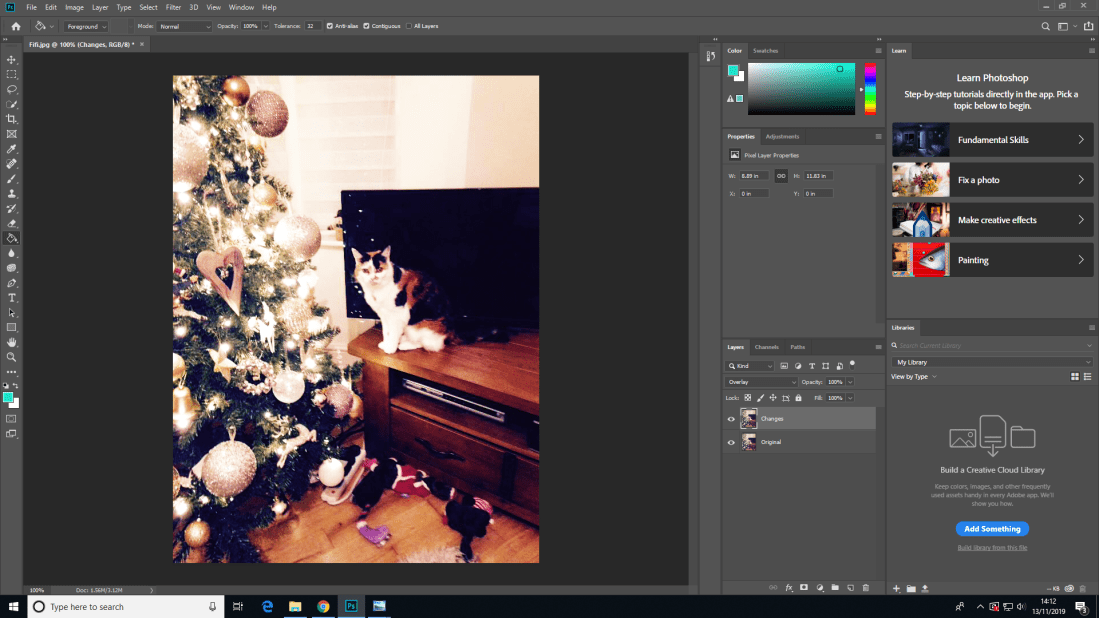Click Build library from this file link
The height and width of the screenshot is (618, 1099).
[x=992, y=548]
